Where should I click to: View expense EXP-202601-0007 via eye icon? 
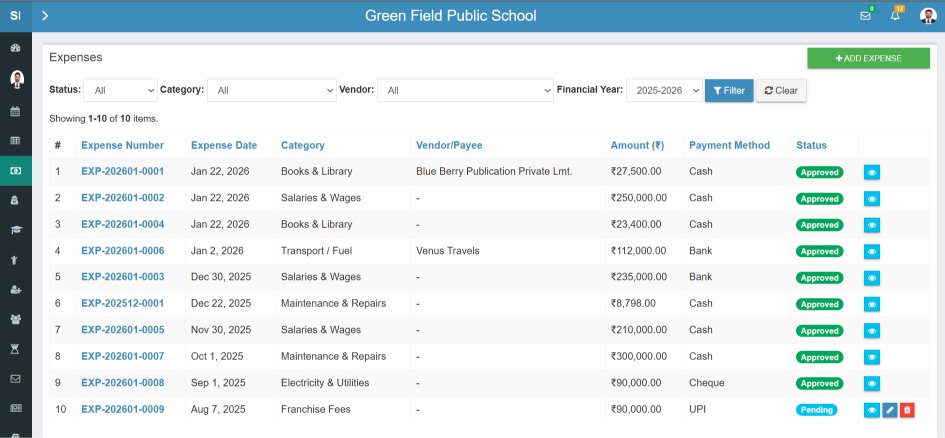pyautogui.click(x=871, y=357)
